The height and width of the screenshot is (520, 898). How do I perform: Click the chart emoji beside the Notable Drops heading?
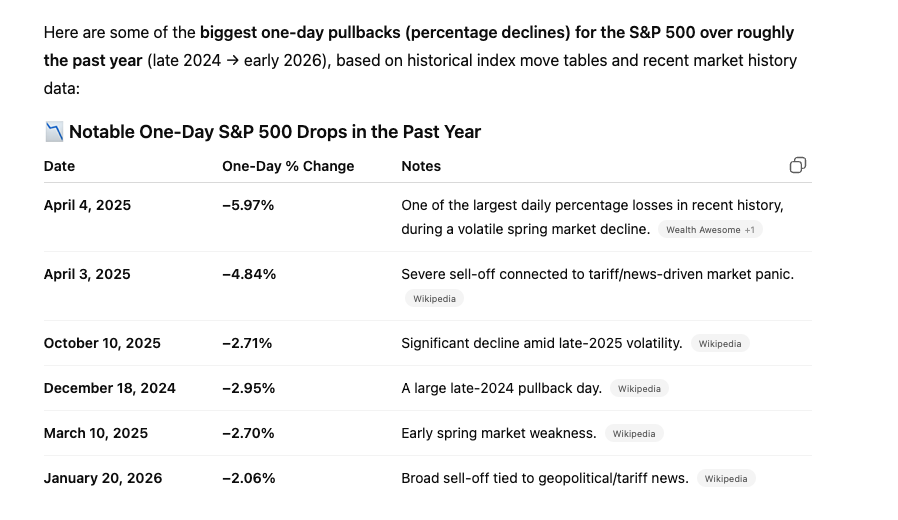[54, 132]
